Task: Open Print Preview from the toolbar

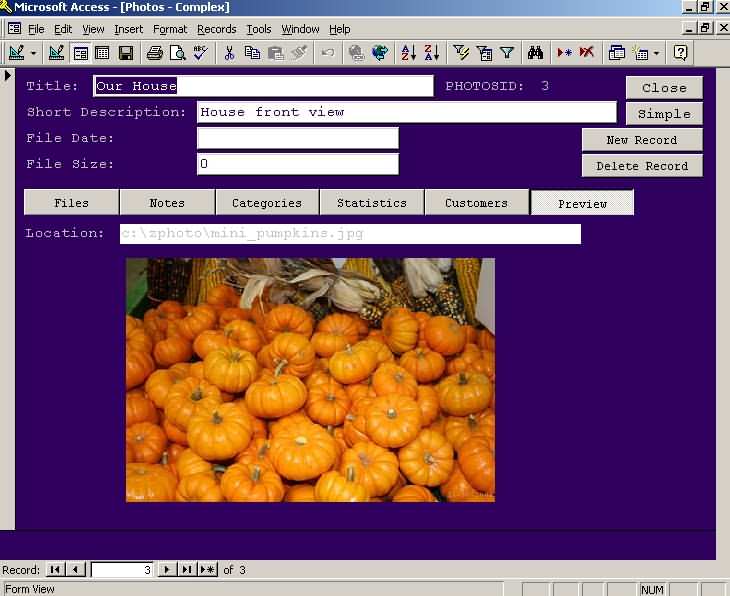Action: click(177, 53)
